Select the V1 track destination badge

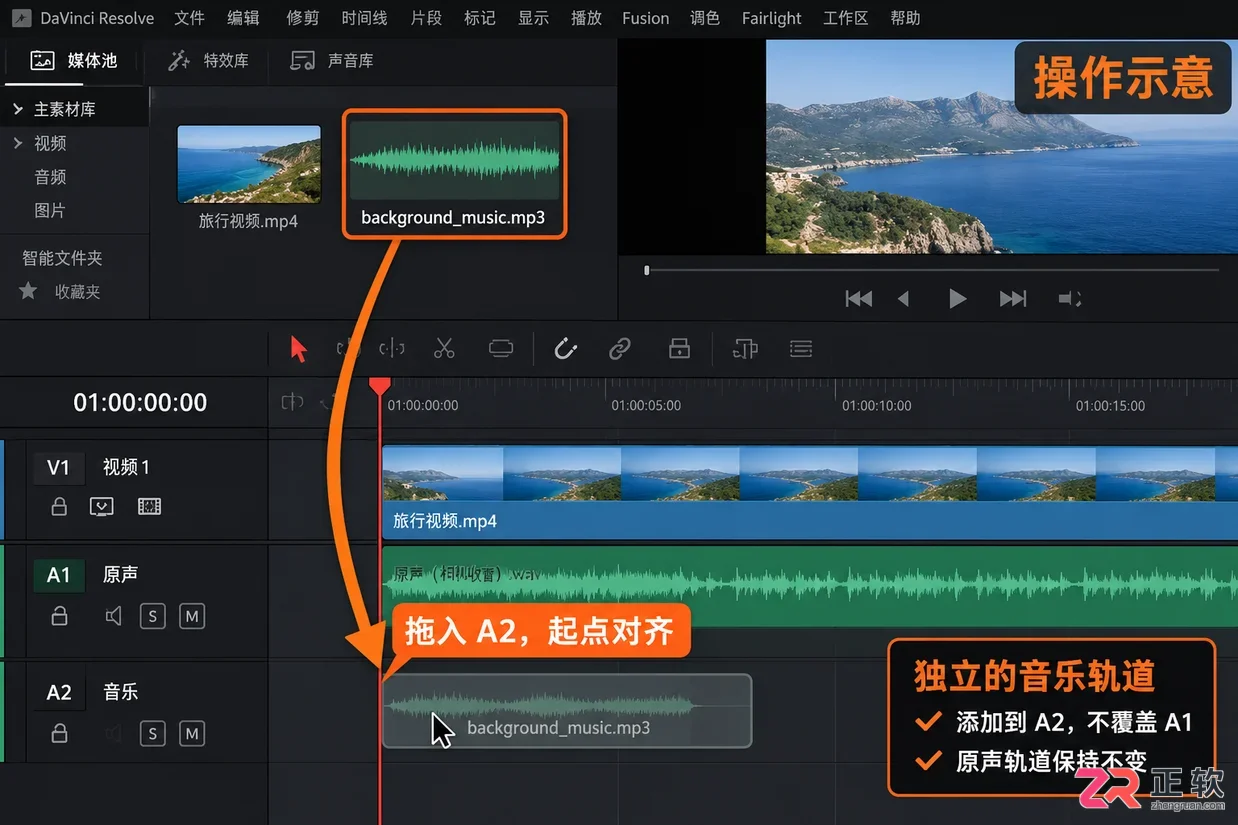pyautogui.click(x=58, y=467)
